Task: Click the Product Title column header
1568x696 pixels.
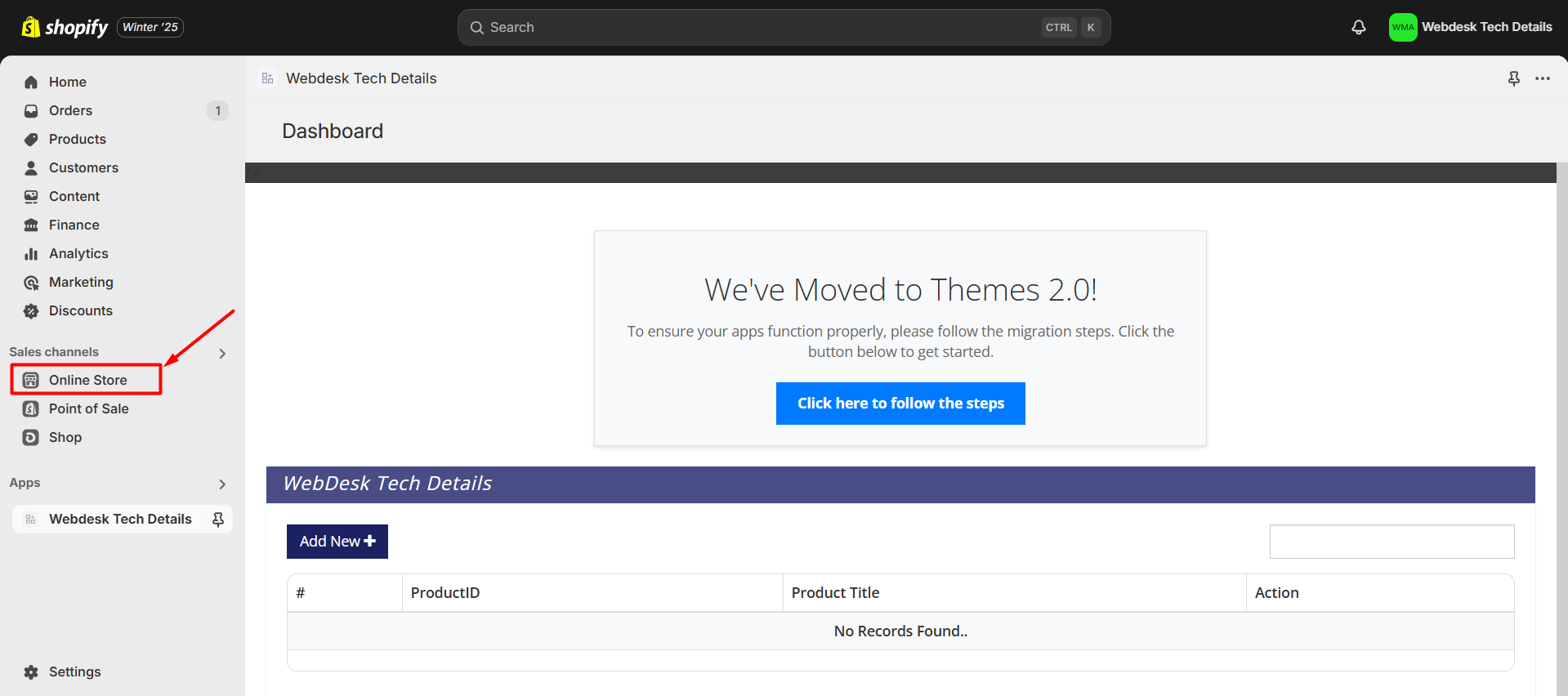Action: pos(1014,593)
